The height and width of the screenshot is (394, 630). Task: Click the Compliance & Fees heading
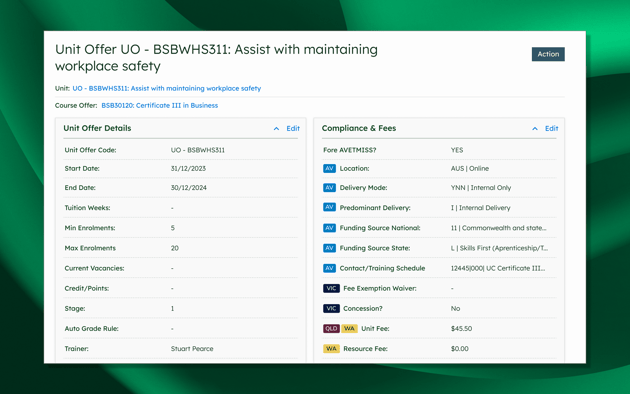(x=359, y=128)
